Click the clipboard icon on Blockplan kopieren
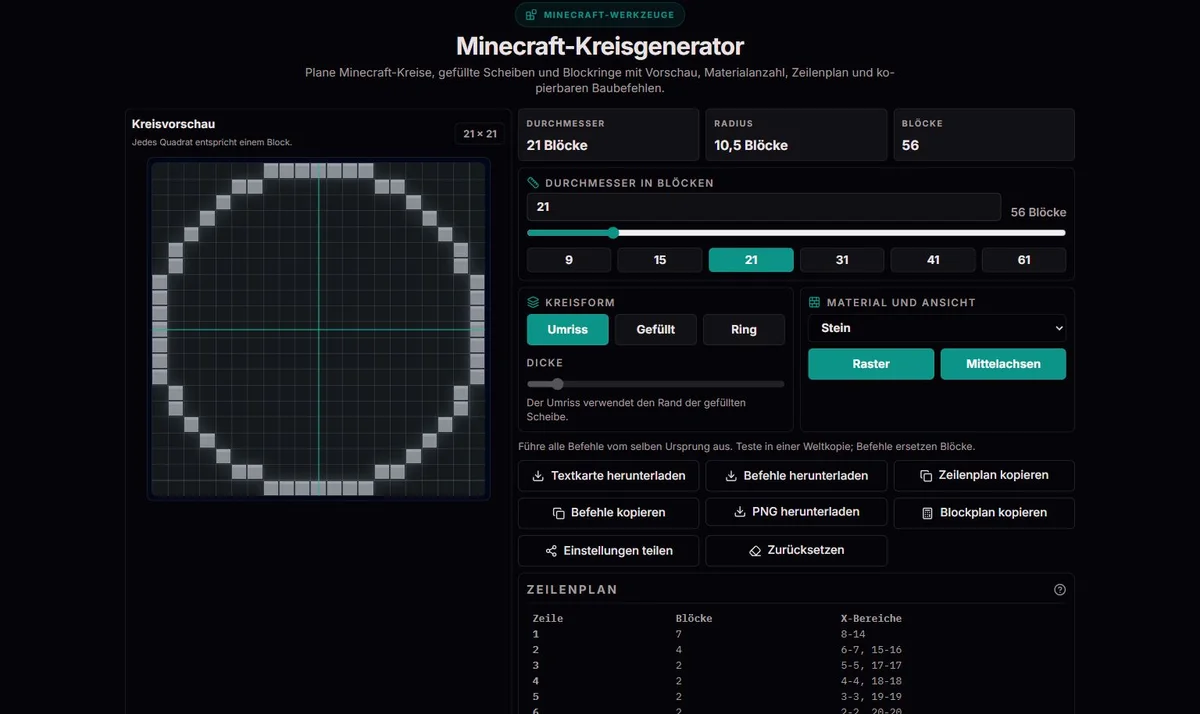The width and height of the screenshot is (1200, 714). [927, 513]
